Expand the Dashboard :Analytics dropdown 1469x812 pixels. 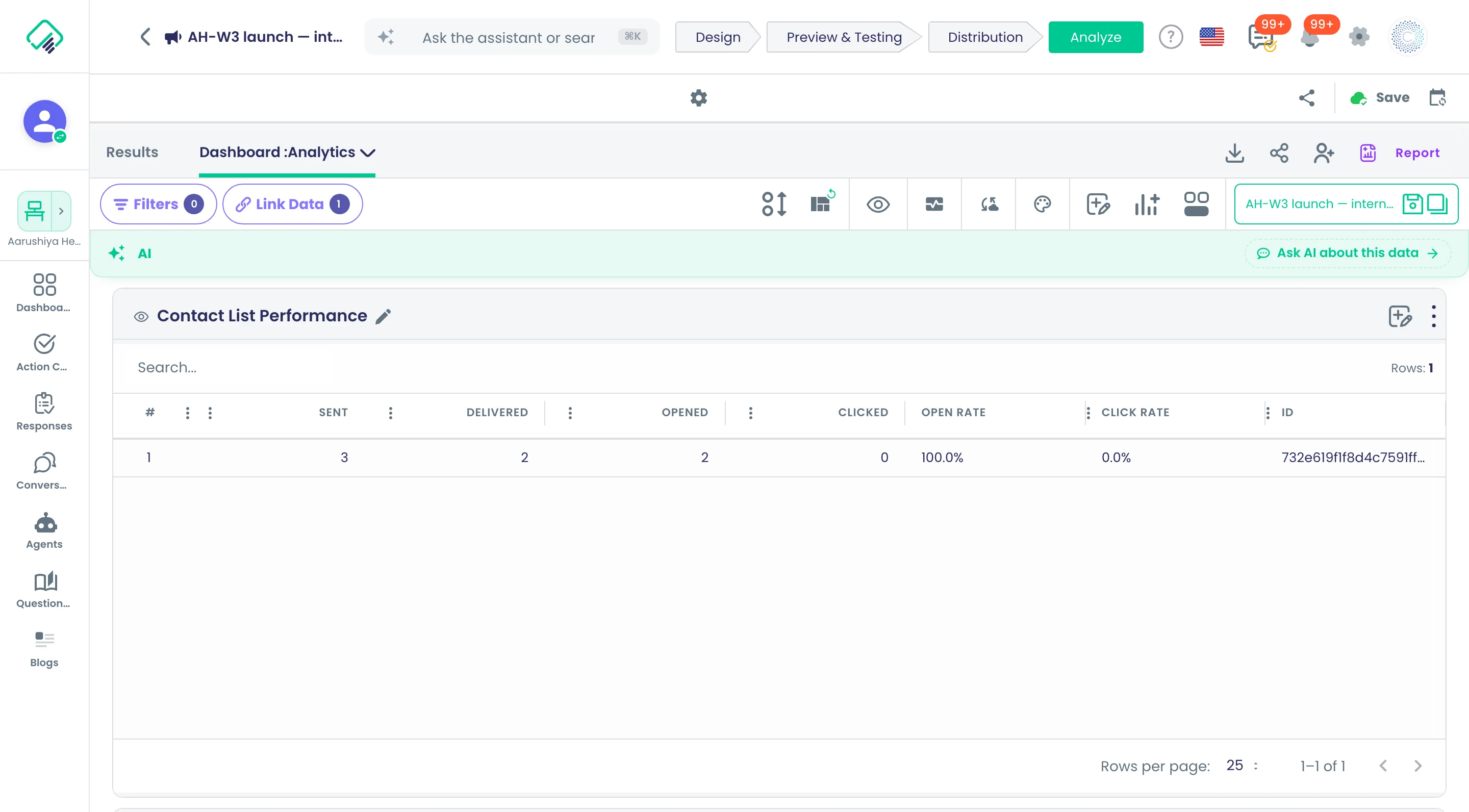[368, 153]
